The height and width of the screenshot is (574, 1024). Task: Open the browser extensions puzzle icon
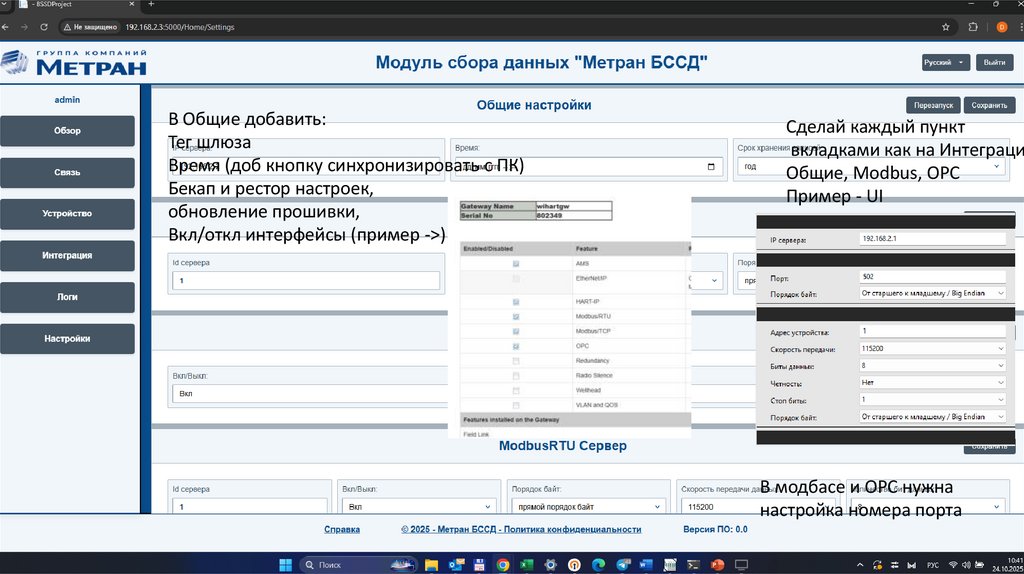pyautogui.click(x=973, y=27)
